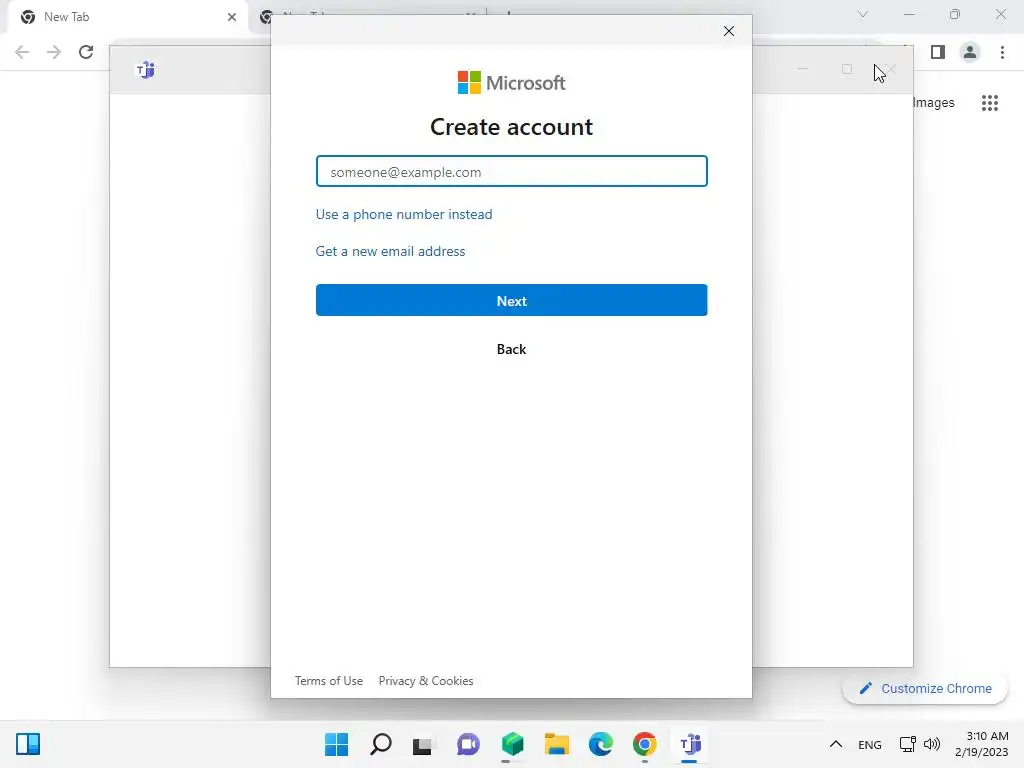Image resolution: width=1024 pixels, height=768 pixels.
Task: Click the blue Next button
Action: point(511,300)
